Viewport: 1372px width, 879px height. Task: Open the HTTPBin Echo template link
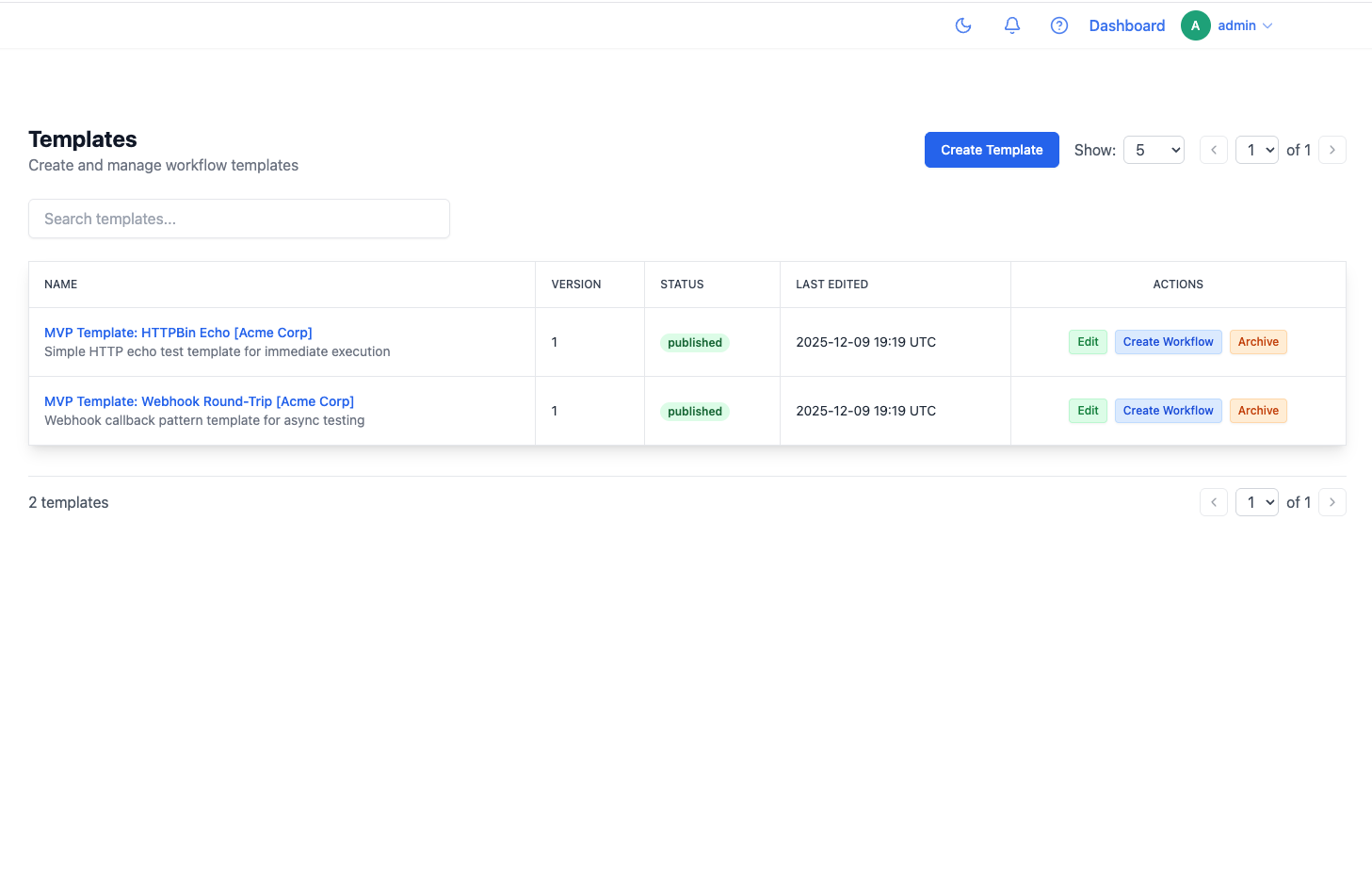(178, 333)
